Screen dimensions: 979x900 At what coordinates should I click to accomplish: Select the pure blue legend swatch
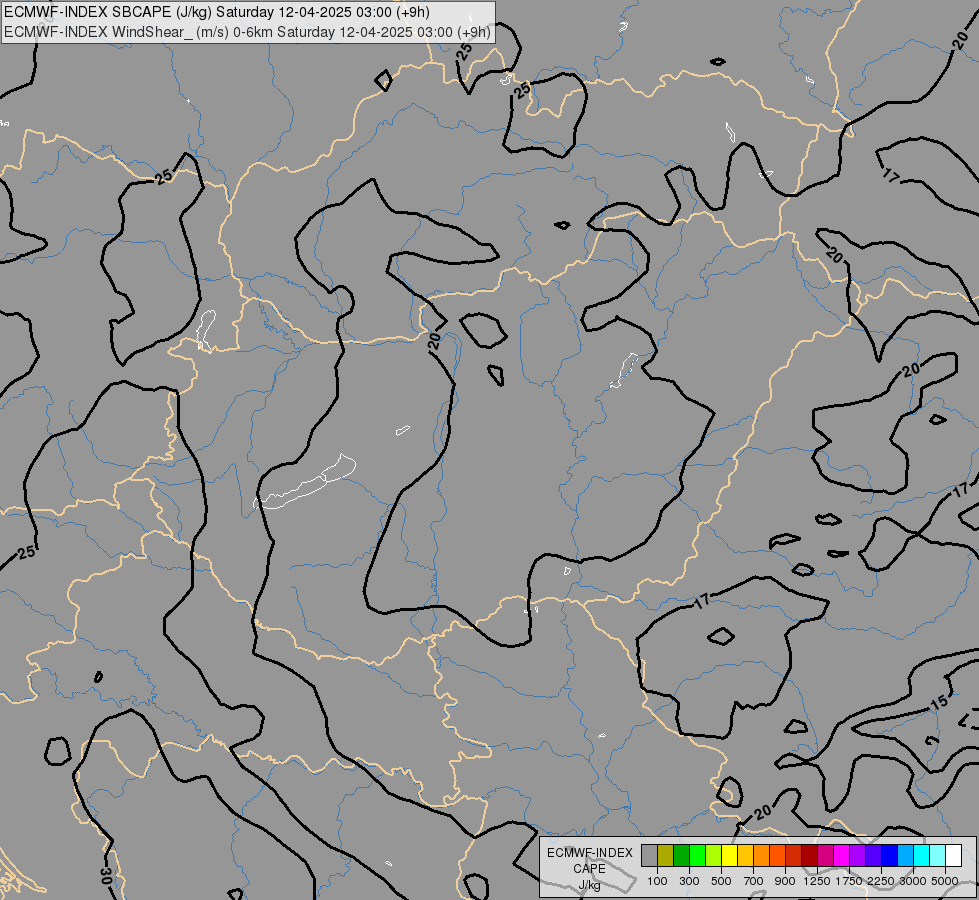(x=889, y=856)
